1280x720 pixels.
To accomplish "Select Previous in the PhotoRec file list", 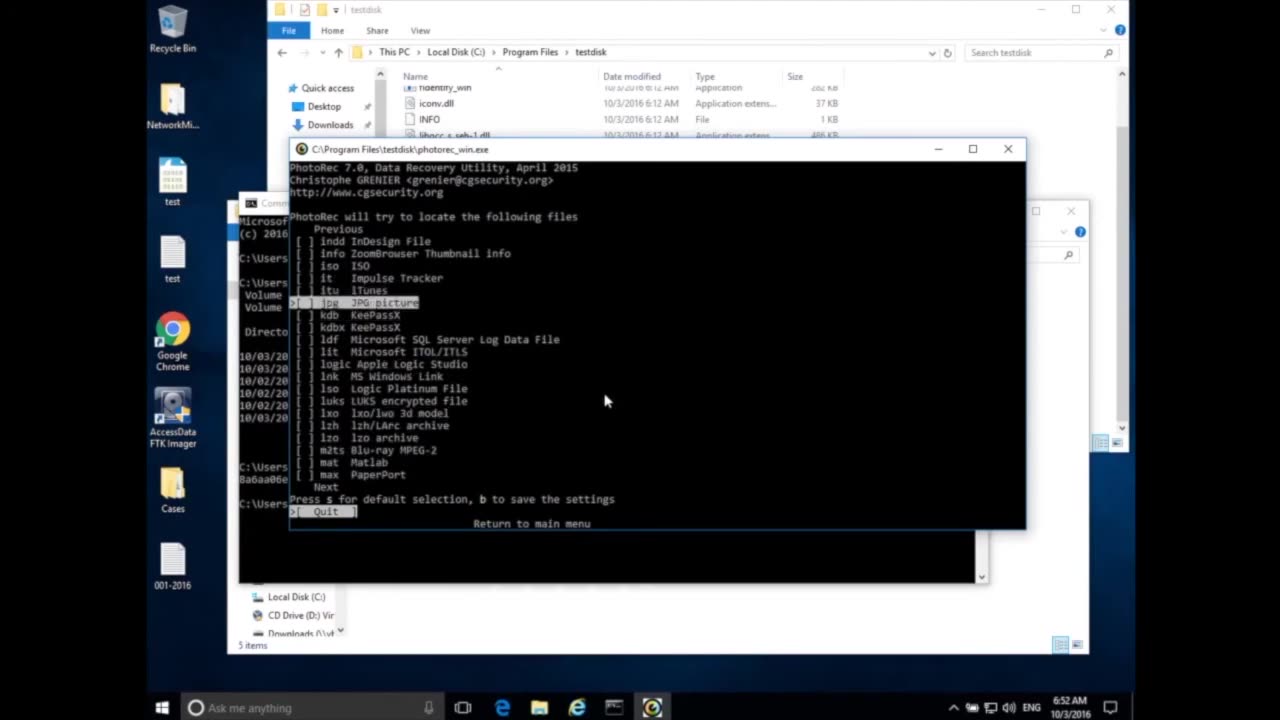I will coord(338,229).
